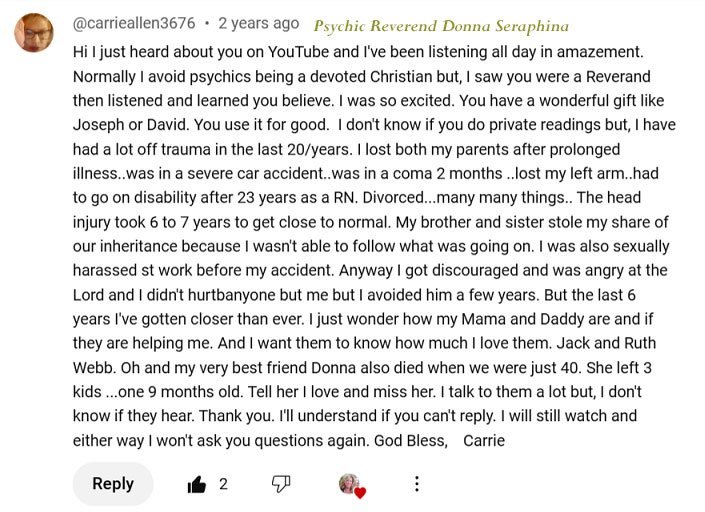Click "Joseph or David" in the comment text
The width and height of the screenshot is (705, 512).
pyautogui.click(x=129, y=125)
